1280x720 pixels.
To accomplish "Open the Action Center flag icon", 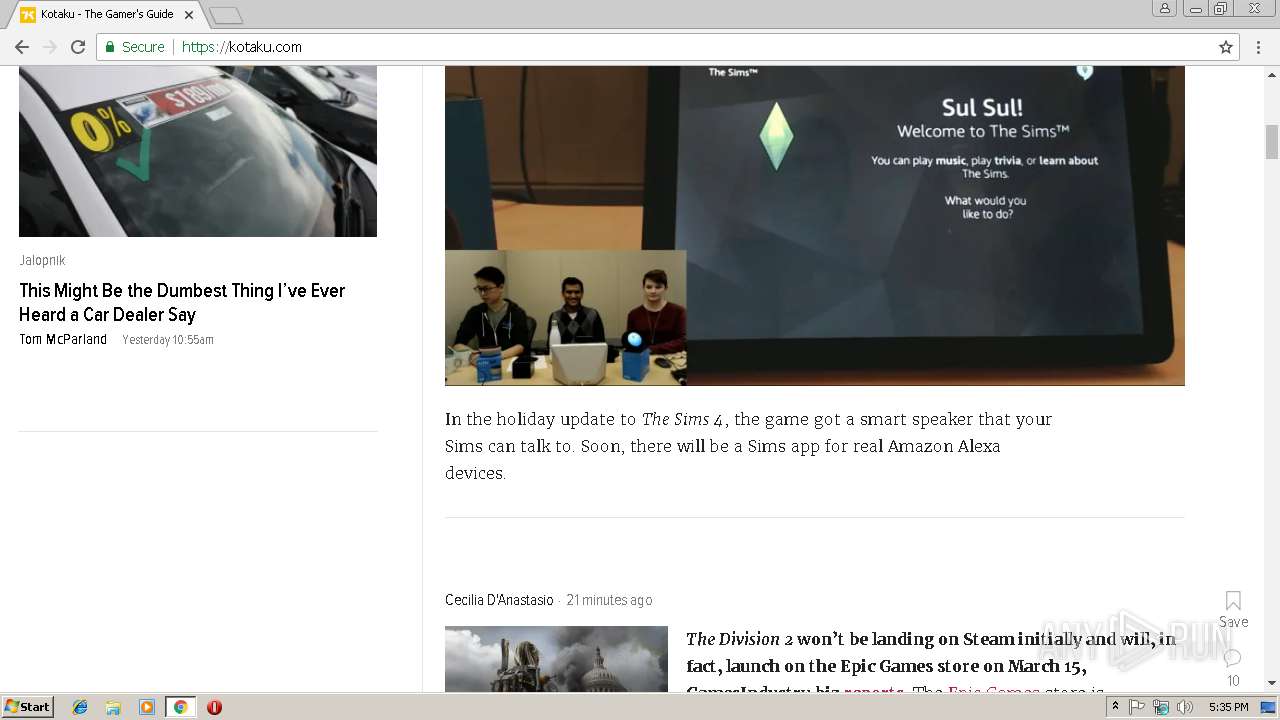I will [1137, 707].
